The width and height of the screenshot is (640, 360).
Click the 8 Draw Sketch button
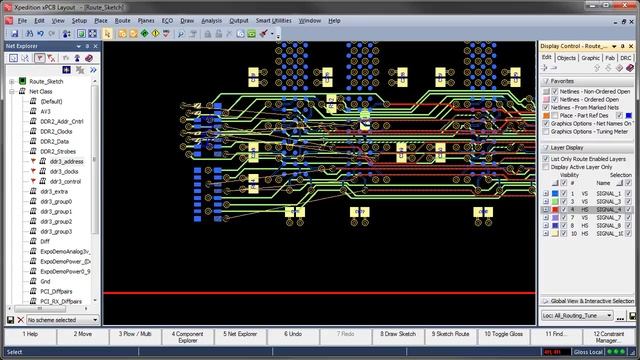398,337
